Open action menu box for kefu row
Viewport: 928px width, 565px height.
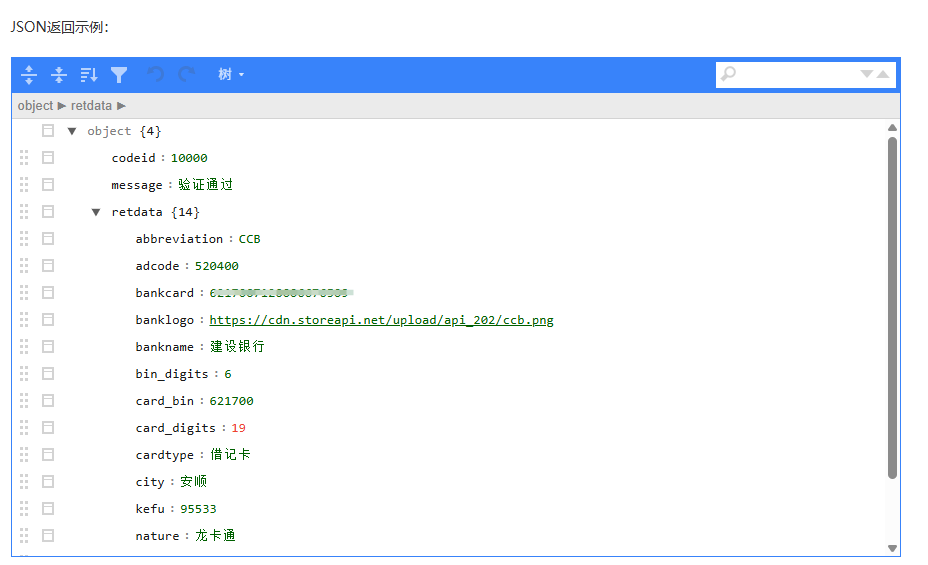(48, 508)
